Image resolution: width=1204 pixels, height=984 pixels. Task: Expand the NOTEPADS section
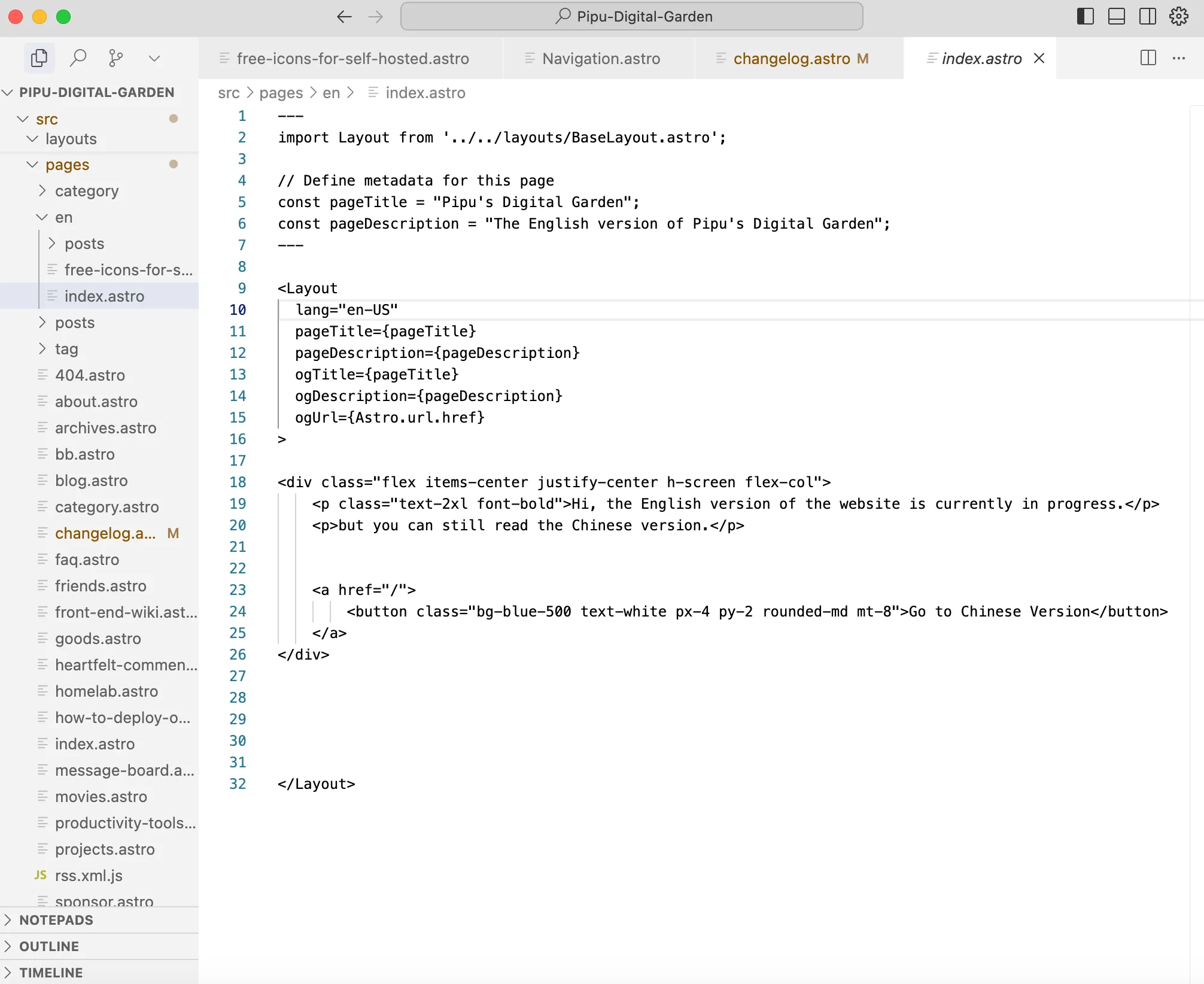99,920
